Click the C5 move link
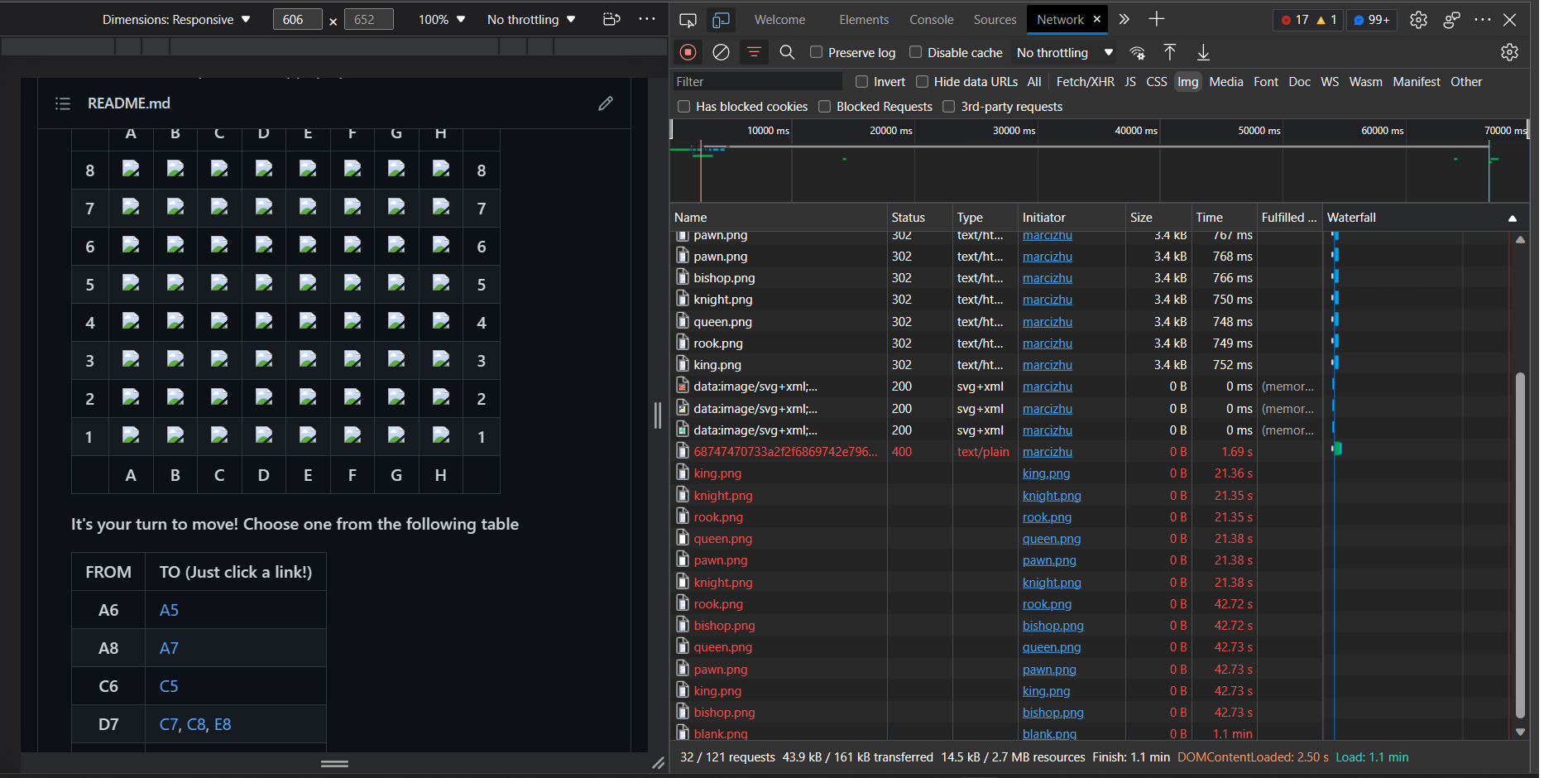The image size is (1568, 778). (x=169, y=686)
